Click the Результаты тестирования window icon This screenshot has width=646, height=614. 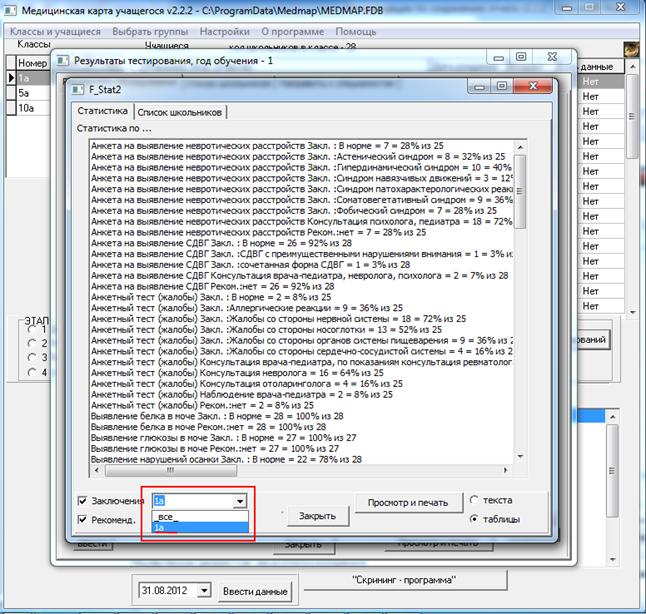point(63,61)
